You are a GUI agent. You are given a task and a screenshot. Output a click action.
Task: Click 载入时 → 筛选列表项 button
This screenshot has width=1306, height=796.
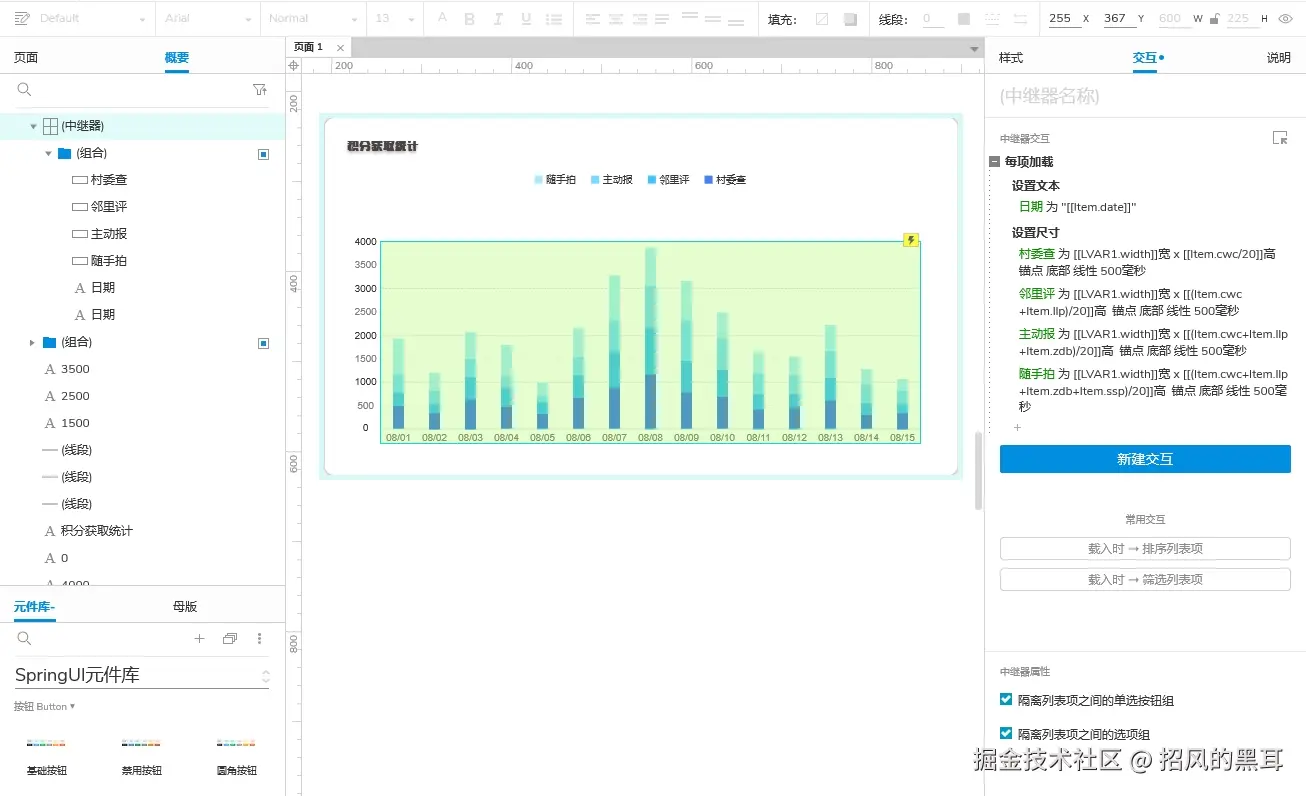pos(1145,579)
